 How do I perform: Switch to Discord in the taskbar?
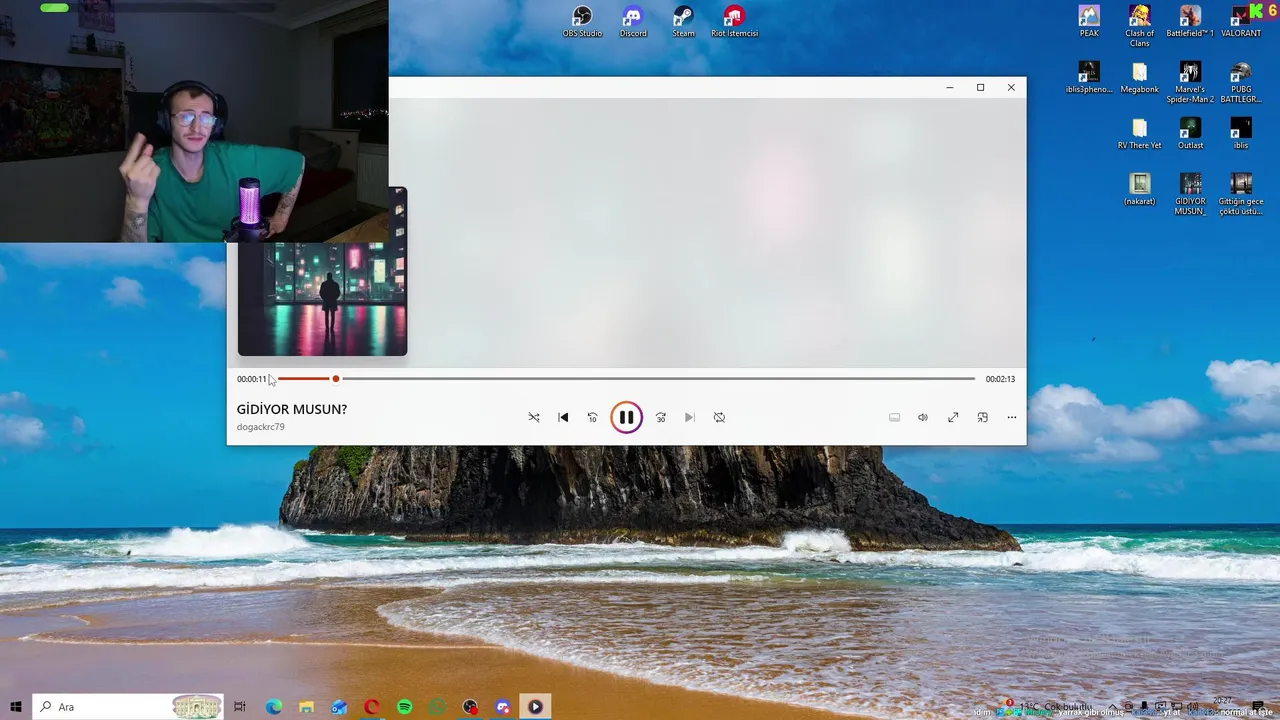[503, 707]
